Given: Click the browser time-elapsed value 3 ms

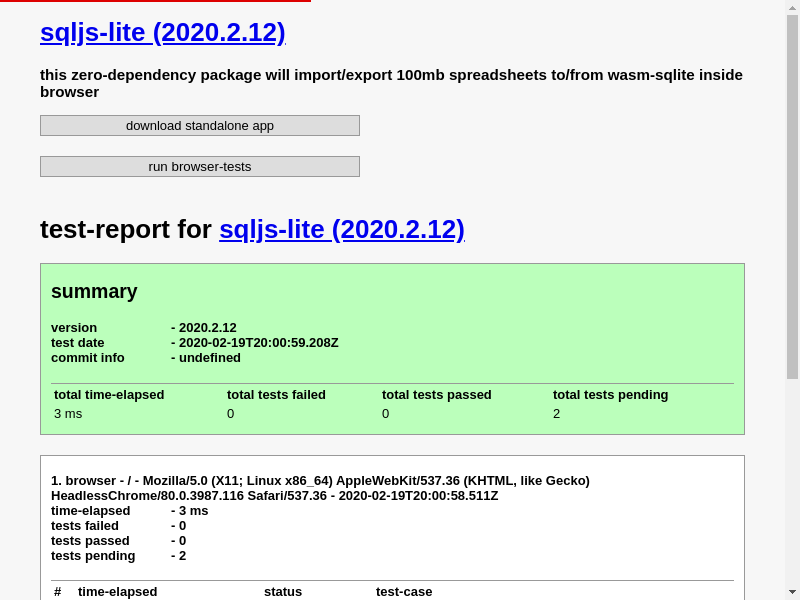Looking at the screenshot, I should (x=194, y=511).
